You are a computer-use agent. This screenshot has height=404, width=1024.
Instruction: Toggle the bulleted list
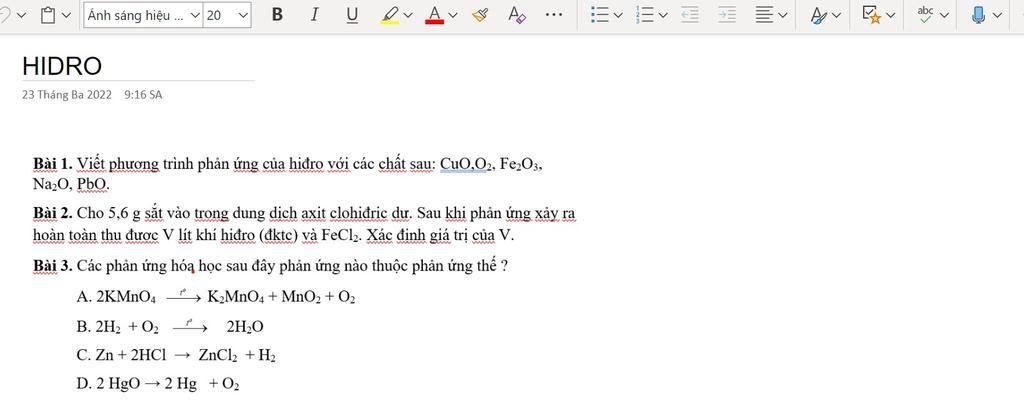(x=600, y=15)
